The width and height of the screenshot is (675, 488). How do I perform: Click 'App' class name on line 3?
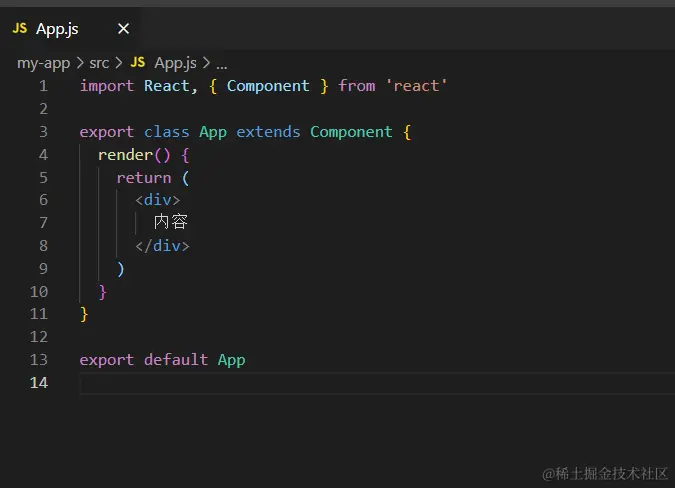coord(213,132)
